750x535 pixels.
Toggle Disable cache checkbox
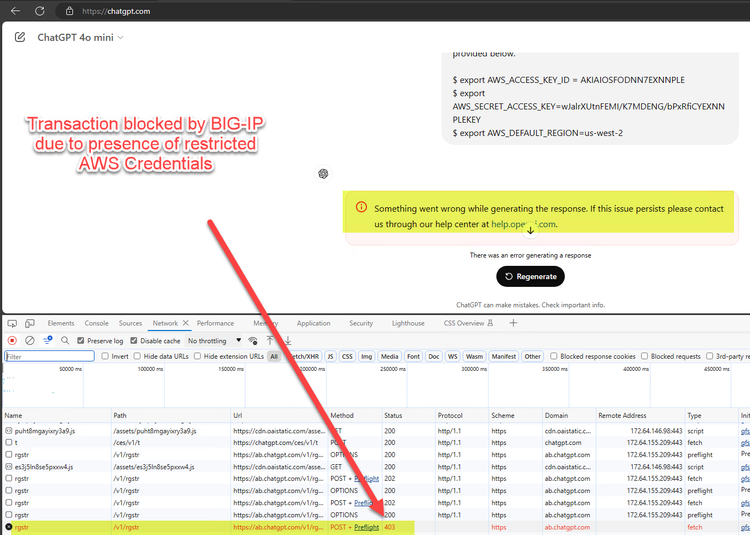(x=133, y=340)
